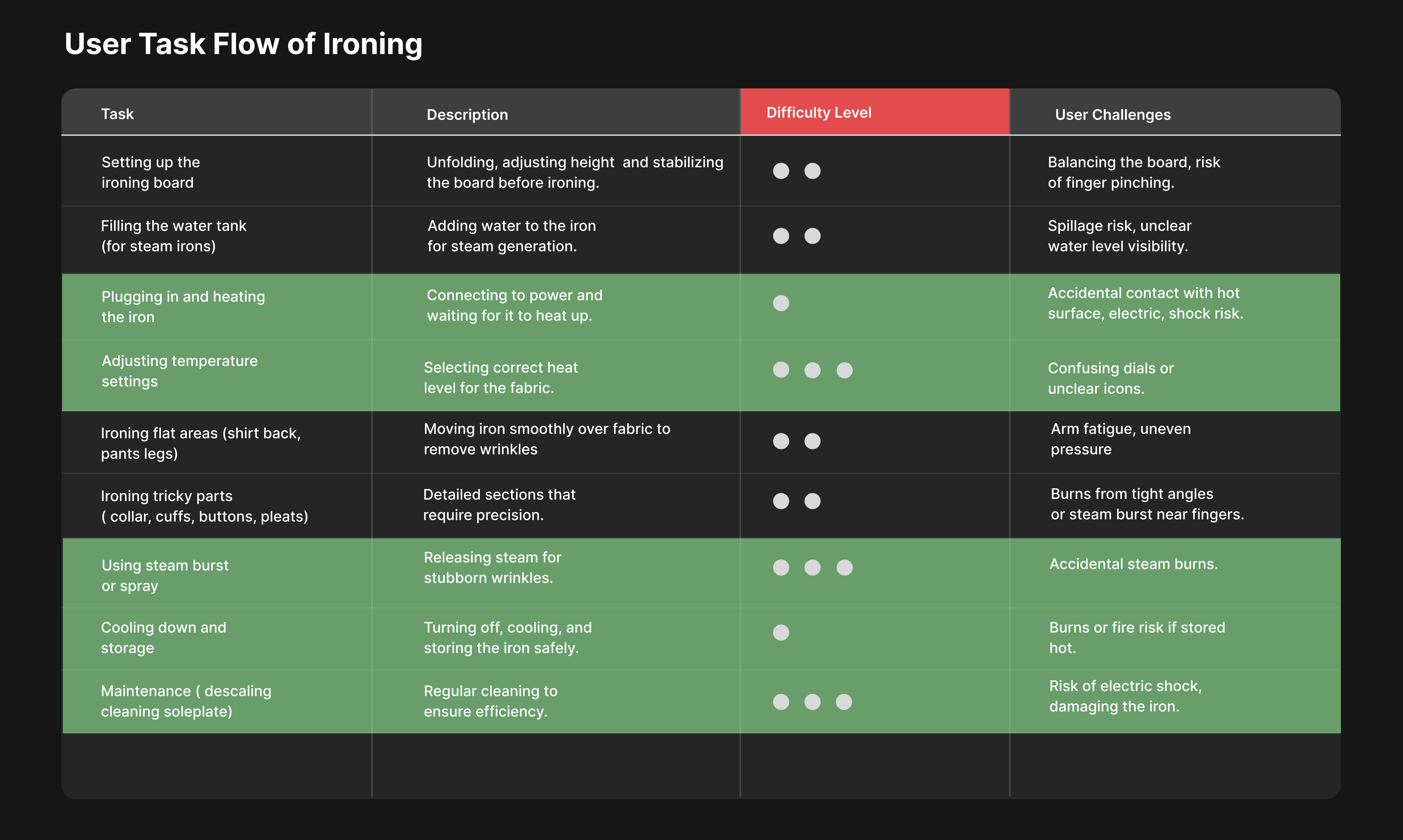Click the User Challenges column header
Viewport: 1403px width, 840px height.
point(1113,114)
